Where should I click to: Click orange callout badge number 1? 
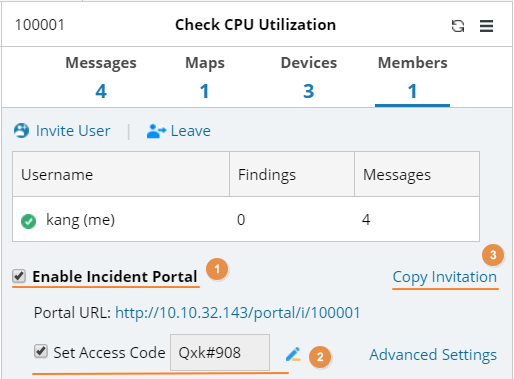click(x=217, y=269)
